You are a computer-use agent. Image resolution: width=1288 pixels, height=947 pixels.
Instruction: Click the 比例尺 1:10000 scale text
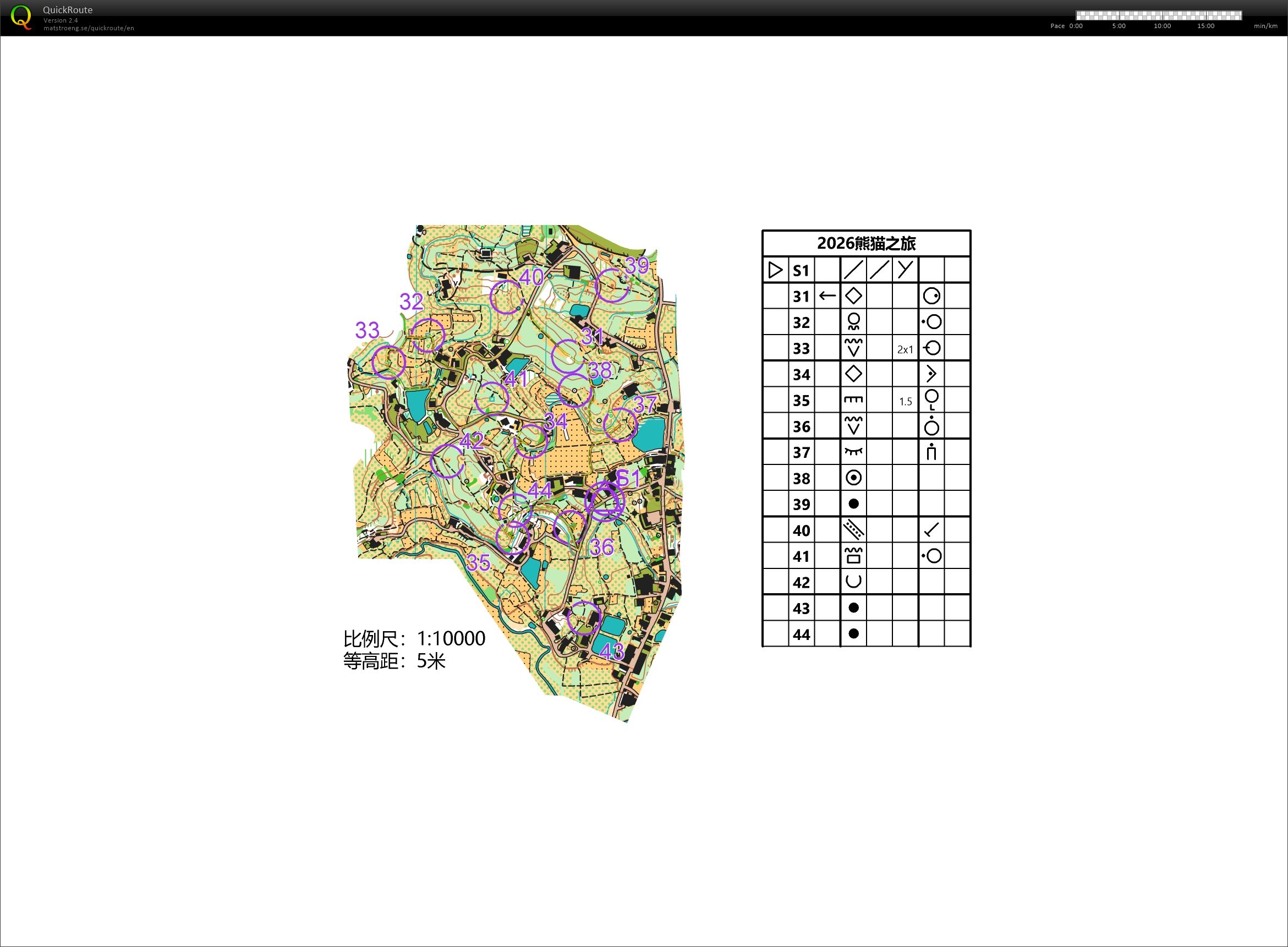pos(414,638)
